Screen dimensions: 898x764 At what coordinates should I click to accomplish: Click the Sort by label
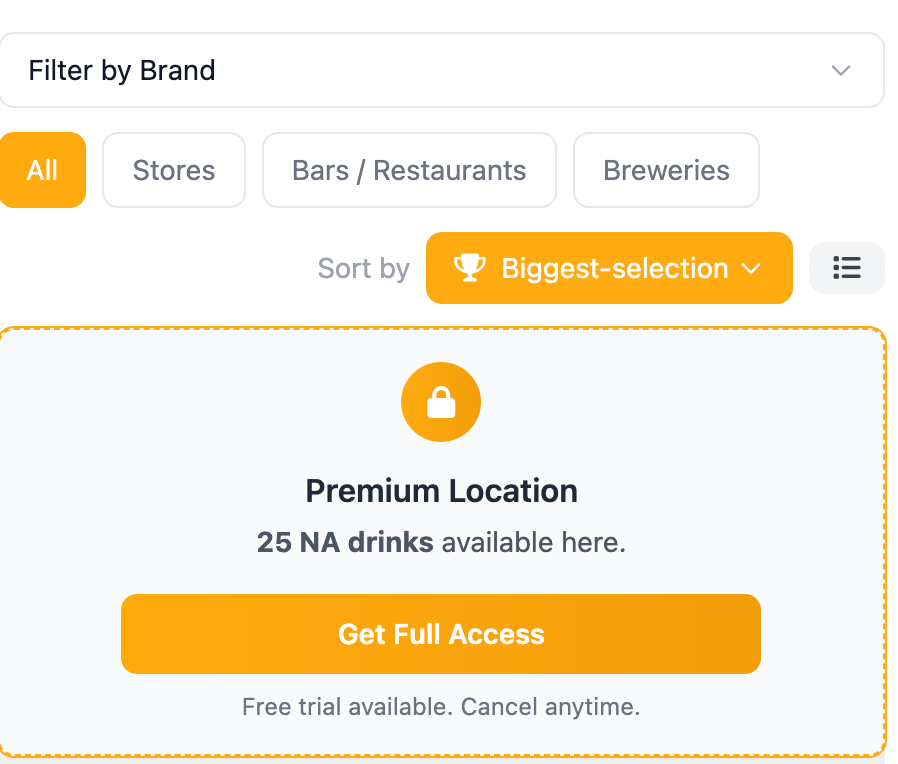click(363, 269)
